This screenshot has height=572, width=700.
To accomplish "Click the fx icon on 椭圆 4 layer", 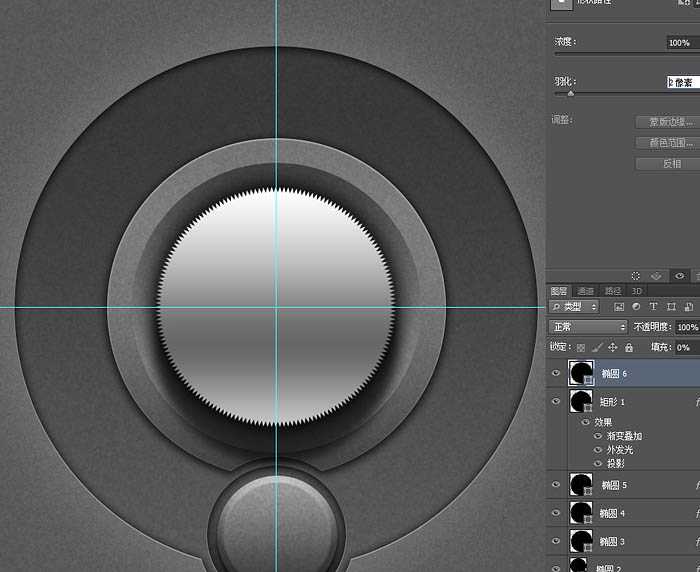I will click(x=697, y=514).
